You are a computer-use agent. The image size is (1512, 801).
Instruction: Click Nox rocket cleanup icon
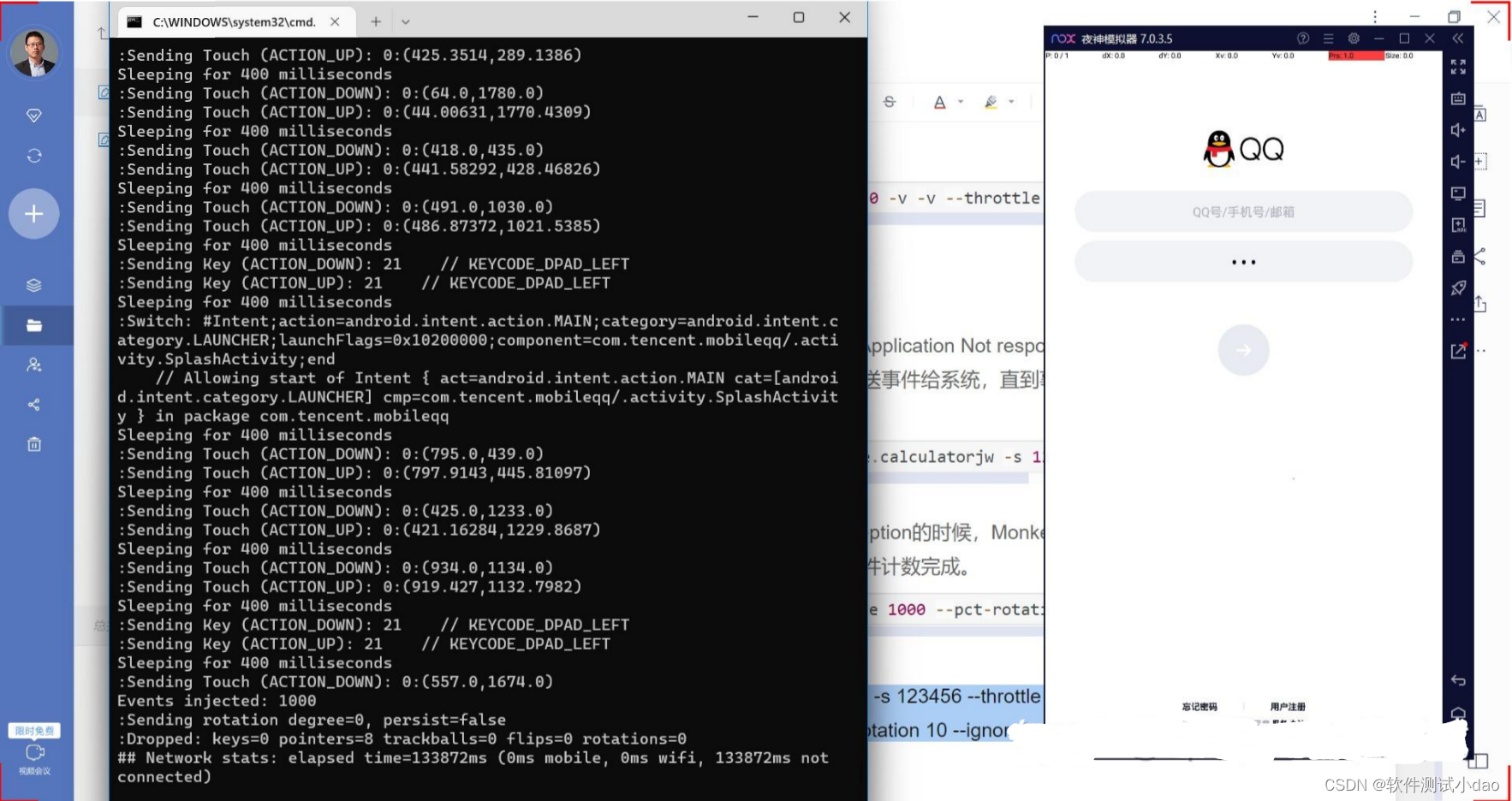[x=1458, y=288]
